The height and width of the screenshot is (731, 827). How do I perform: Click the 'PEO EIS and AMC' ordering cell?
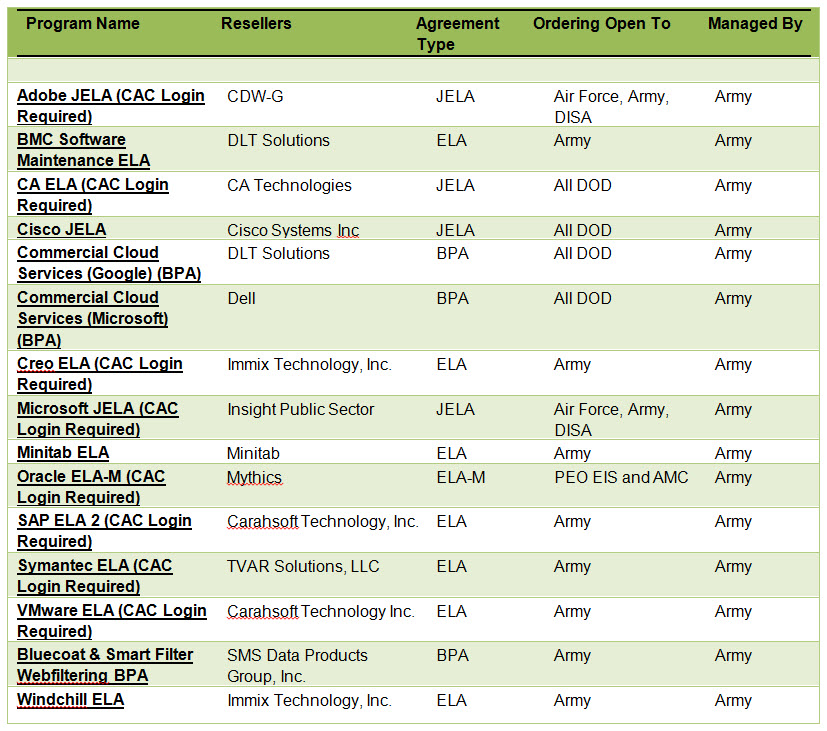pos(621,477)
